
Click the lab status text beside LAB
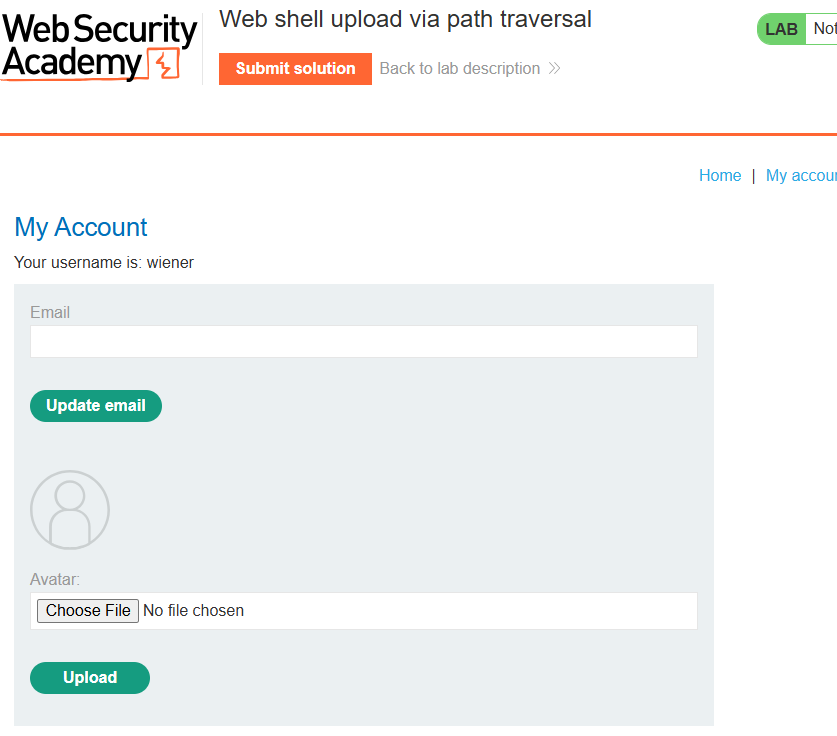[824, 29]
